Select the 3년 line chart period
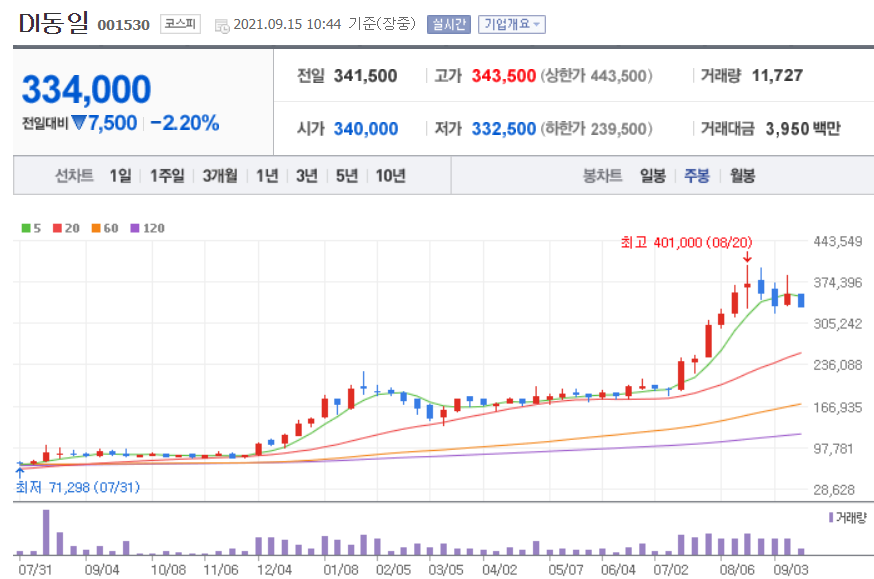 pyautogui.click(x=307, y=176)
